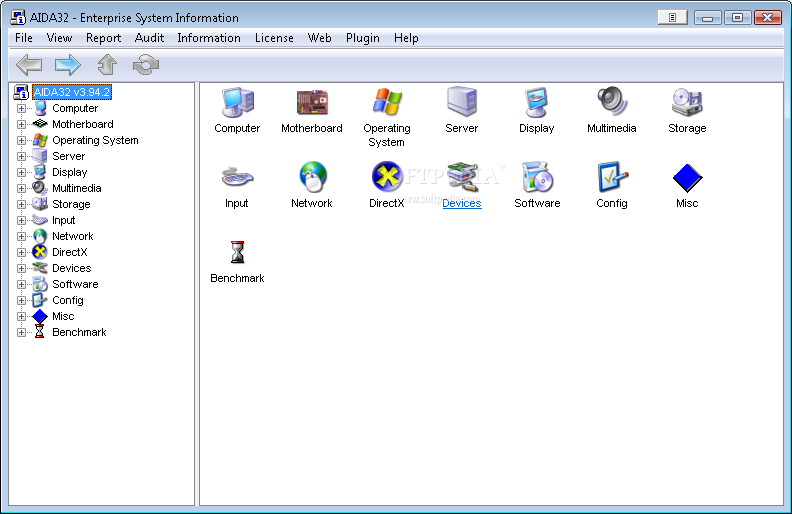792x514 pixels.
Task: Expand the Operating System tree node
Action: 21,140
